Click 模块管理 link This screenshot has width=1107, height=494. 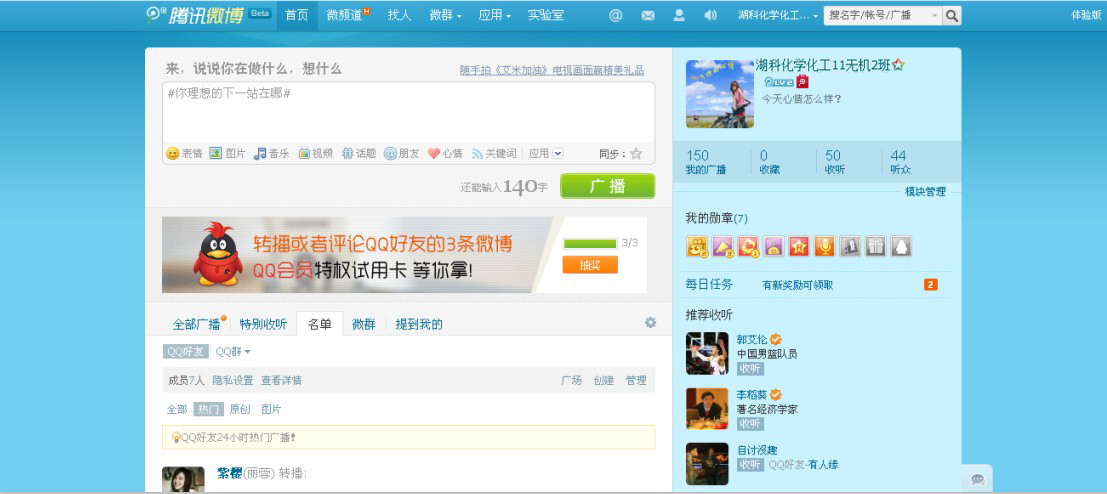click(926, 192)
